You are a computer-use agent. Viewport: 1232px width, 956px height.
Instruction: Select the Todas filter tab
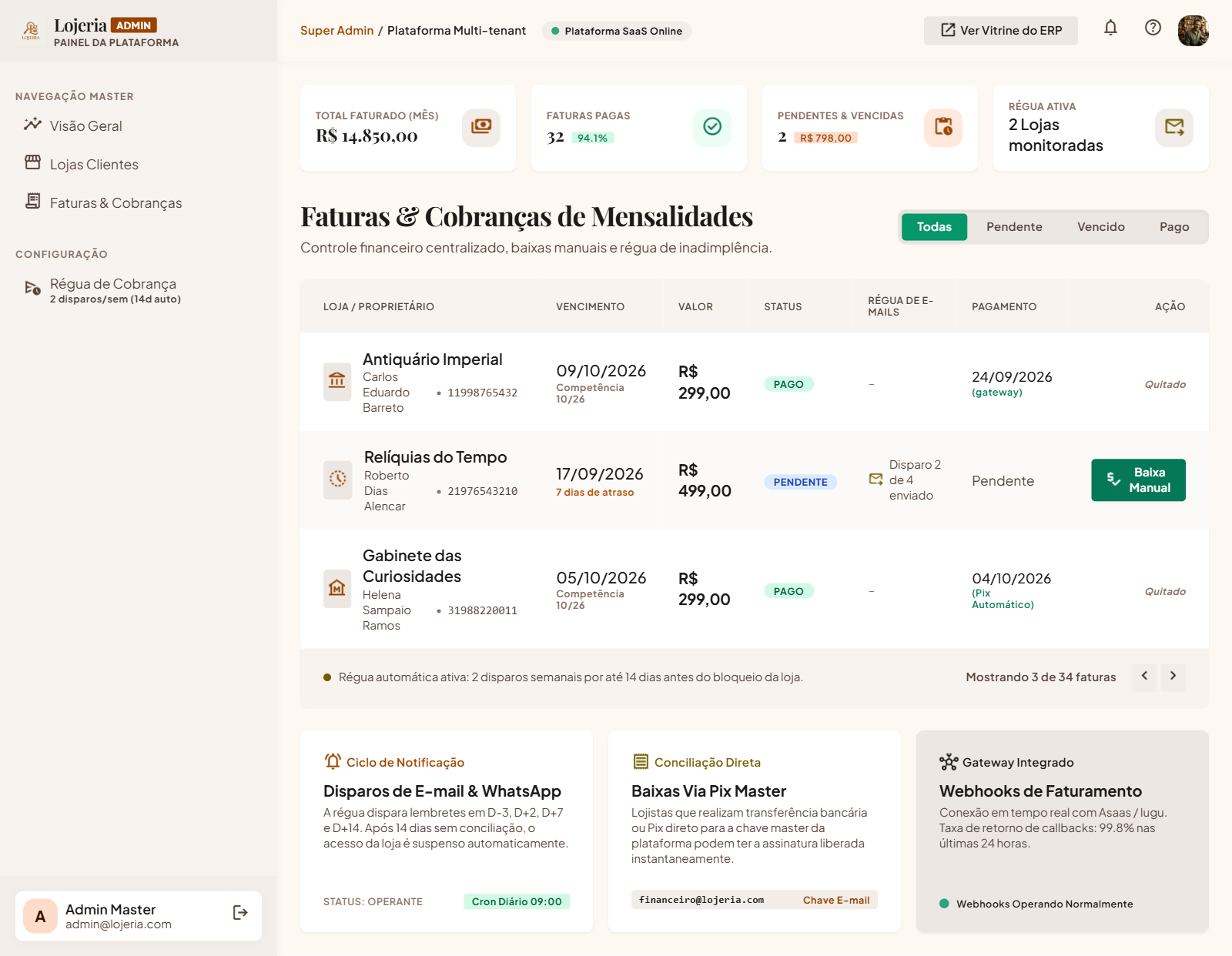(934, 227)
